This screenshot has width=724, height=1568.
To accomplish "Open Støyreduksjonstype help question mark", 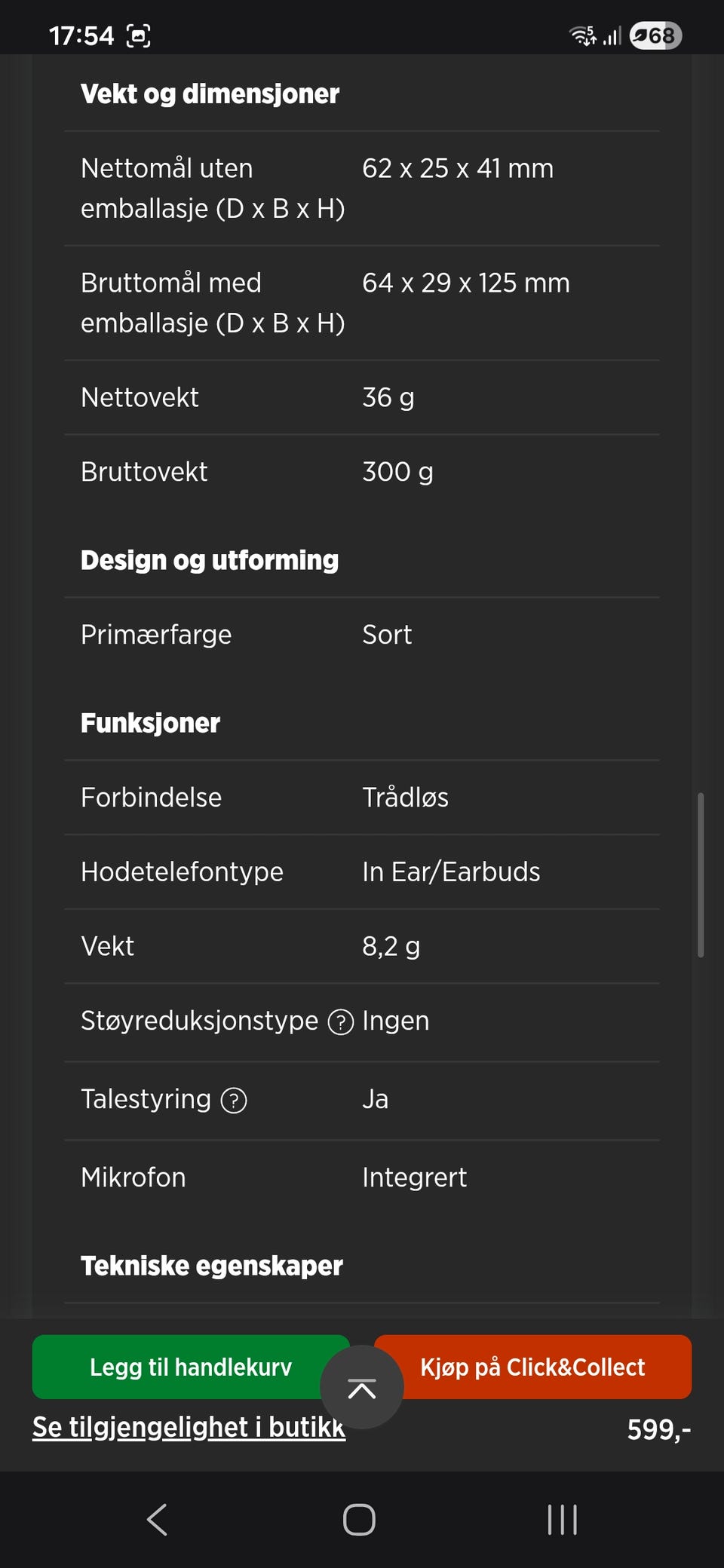I will 341,1022.
